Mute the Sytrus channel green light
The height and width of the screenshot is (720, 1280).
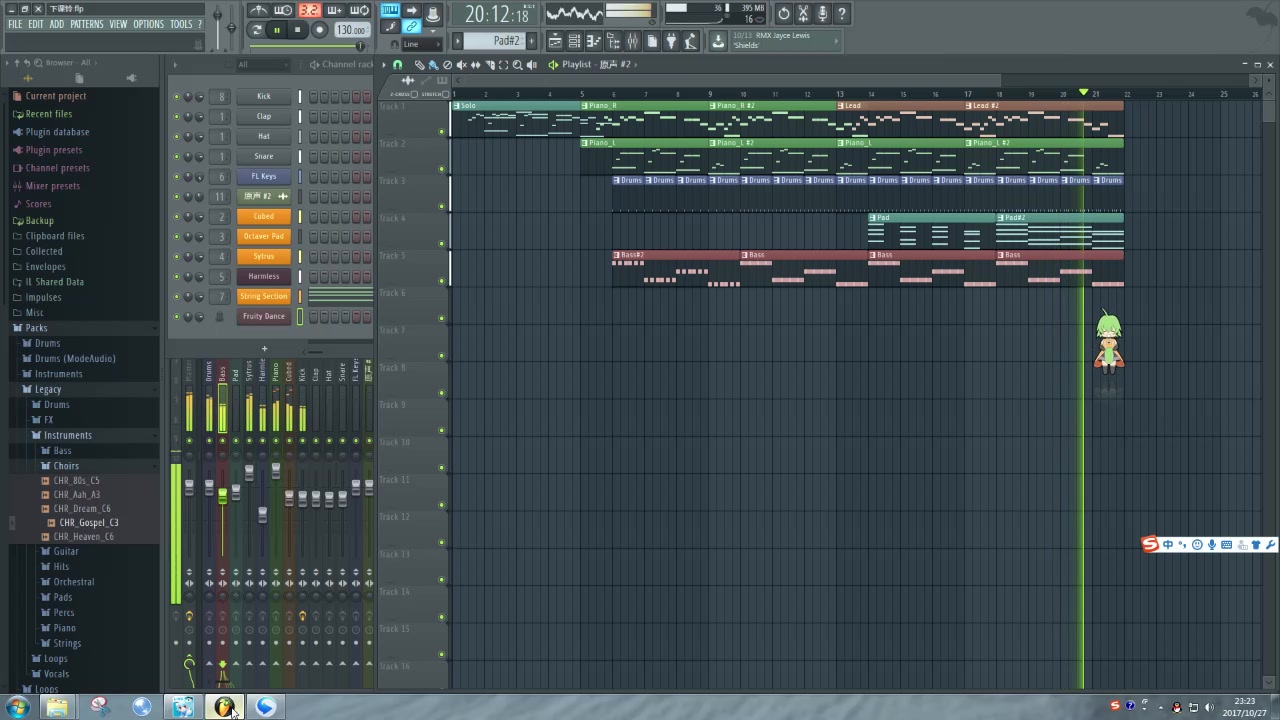177,257
